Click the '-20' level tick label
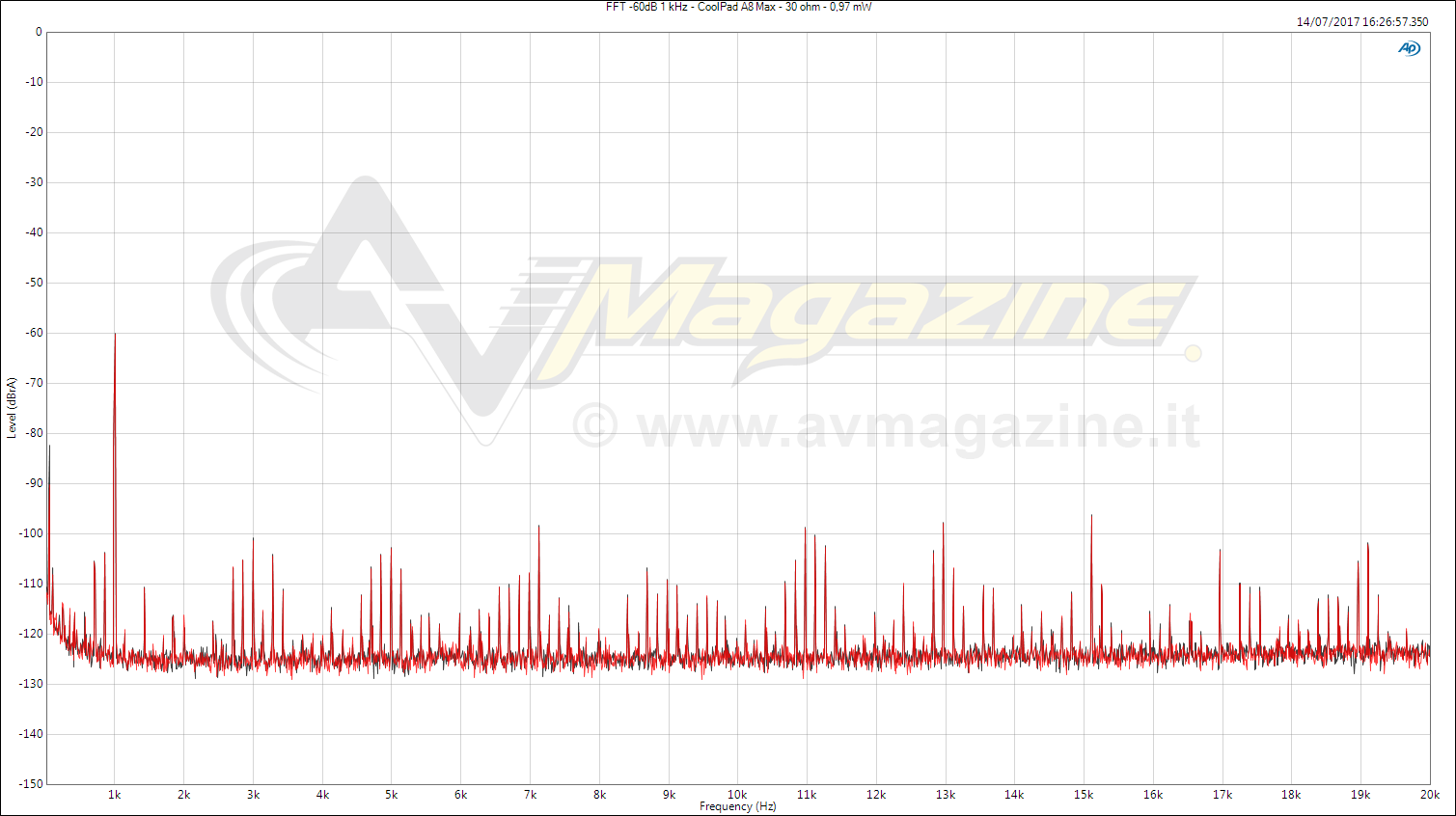1456x816 pixels. click(35, 132)
